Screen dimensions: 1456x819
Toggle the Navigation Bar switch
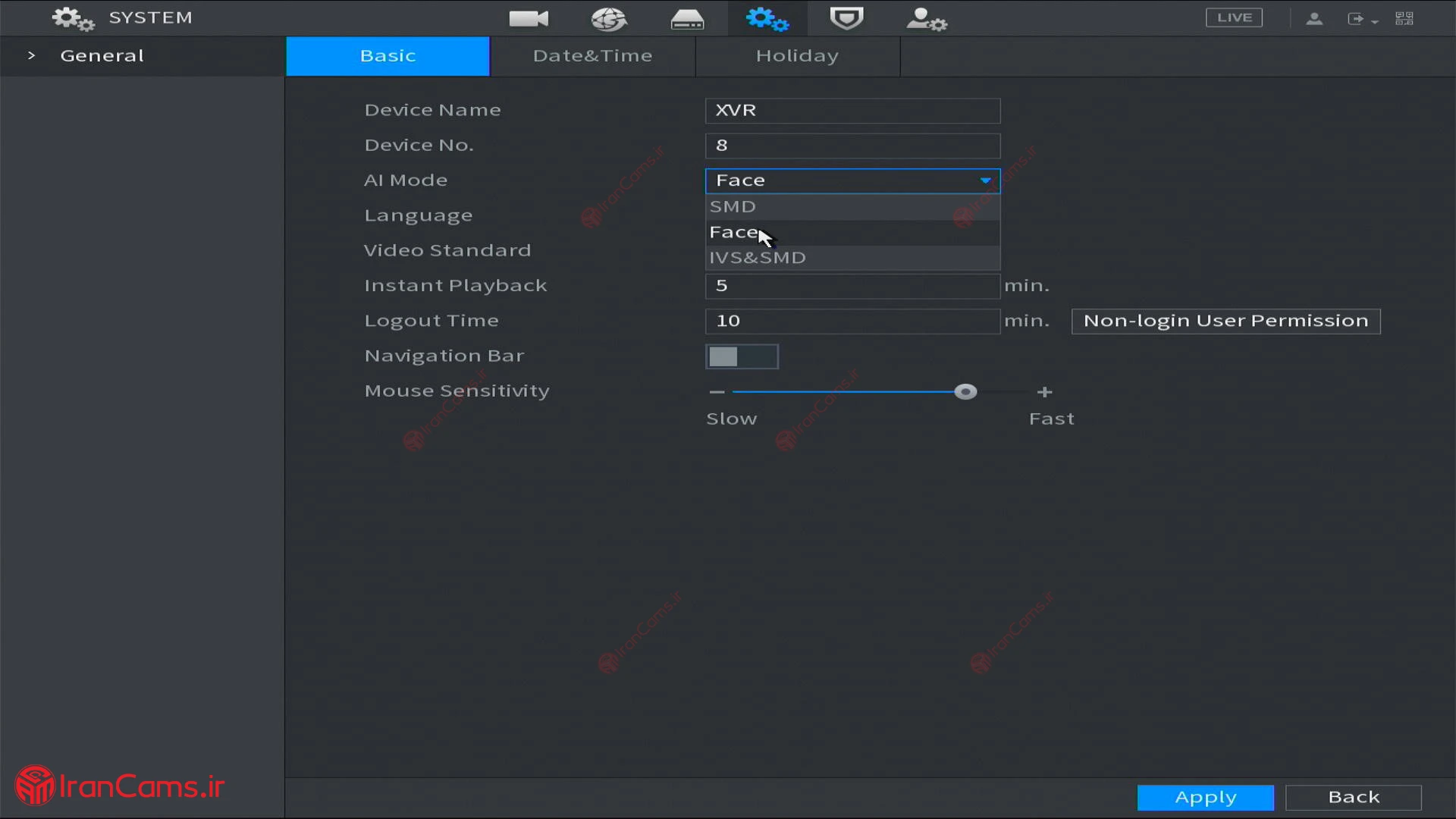[x=741, y=356]
